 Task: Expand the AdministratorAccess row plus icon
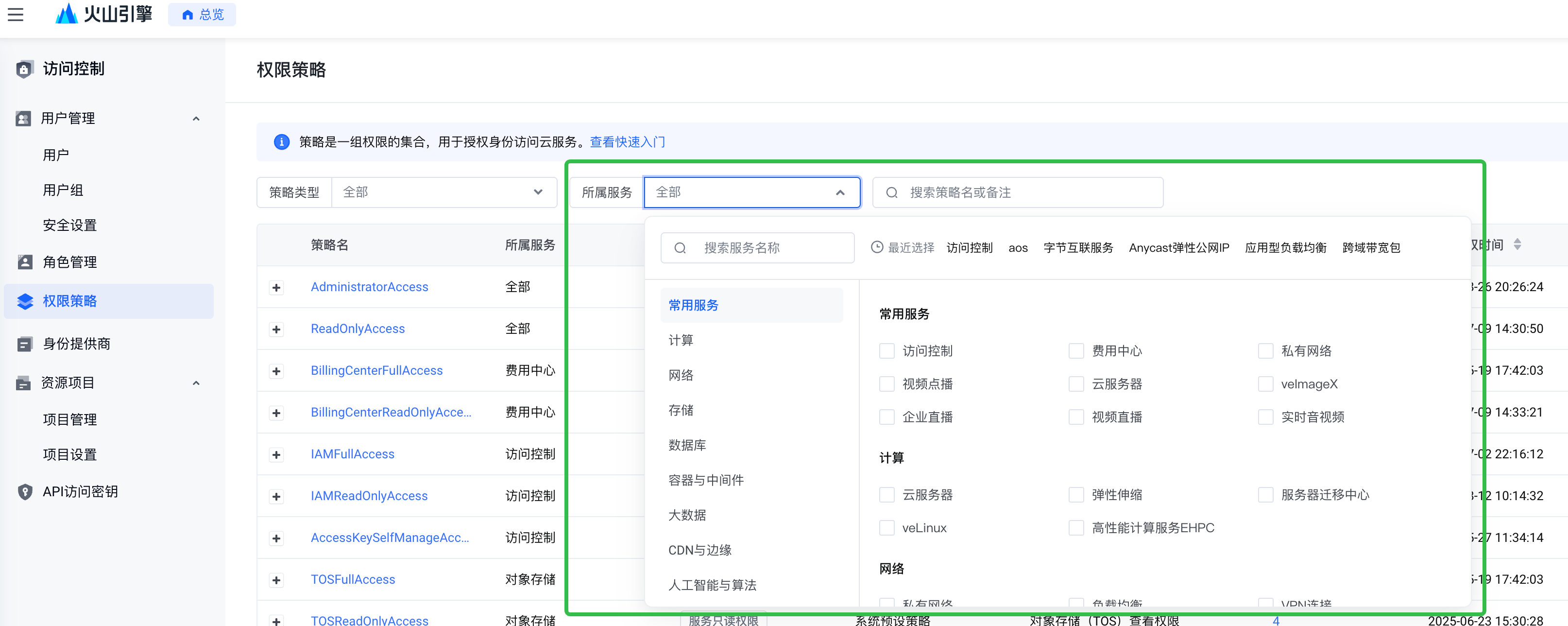(x=276, y=287)
